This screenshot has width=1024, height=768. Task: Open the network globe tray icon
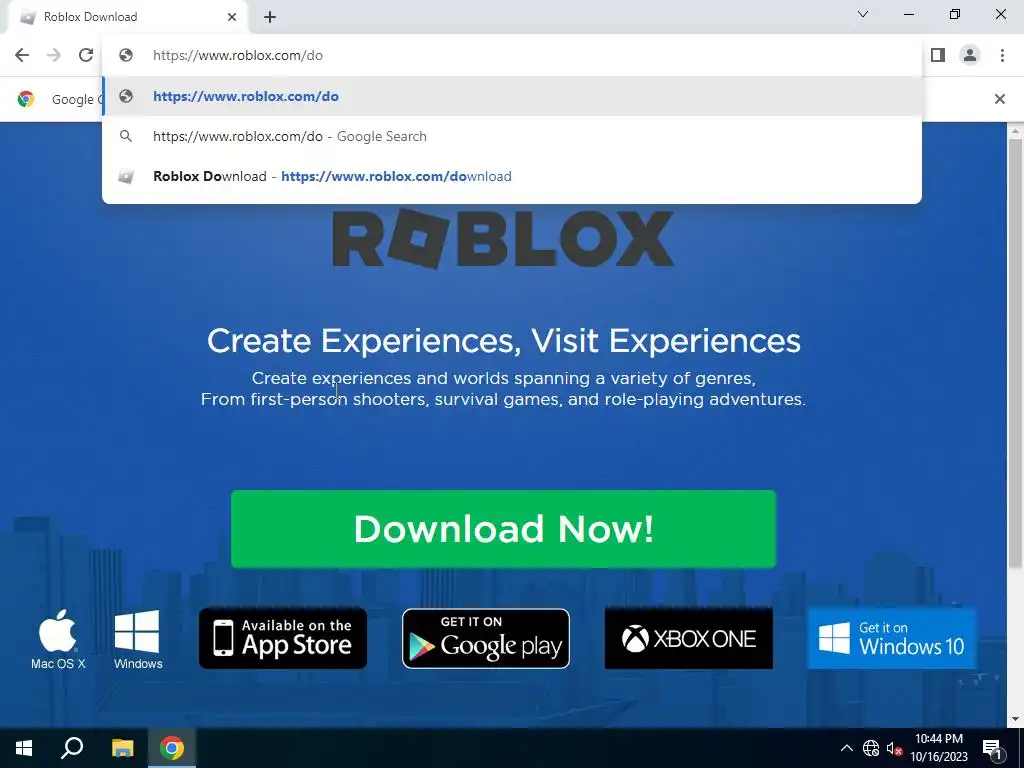coord(871,748)
